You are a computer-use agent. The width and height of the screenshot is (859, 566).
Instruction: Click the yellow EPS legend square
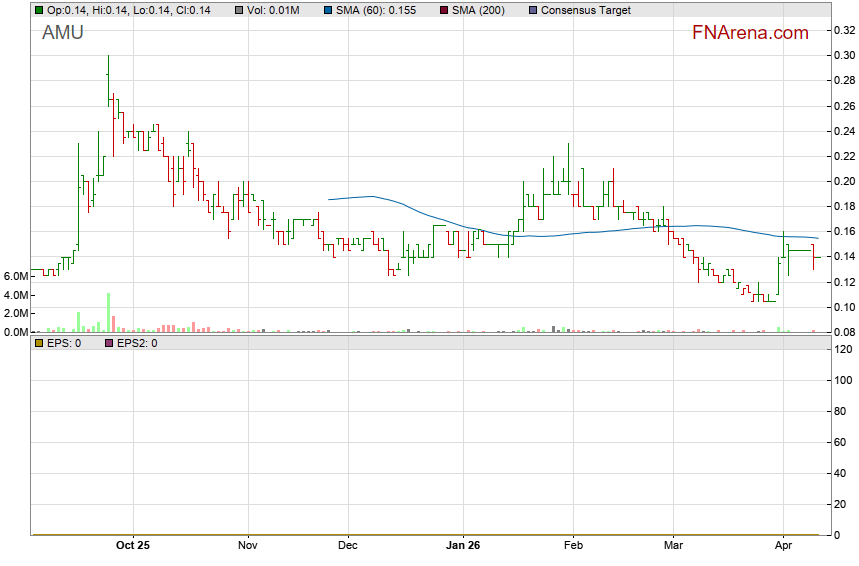coord(39,343)
